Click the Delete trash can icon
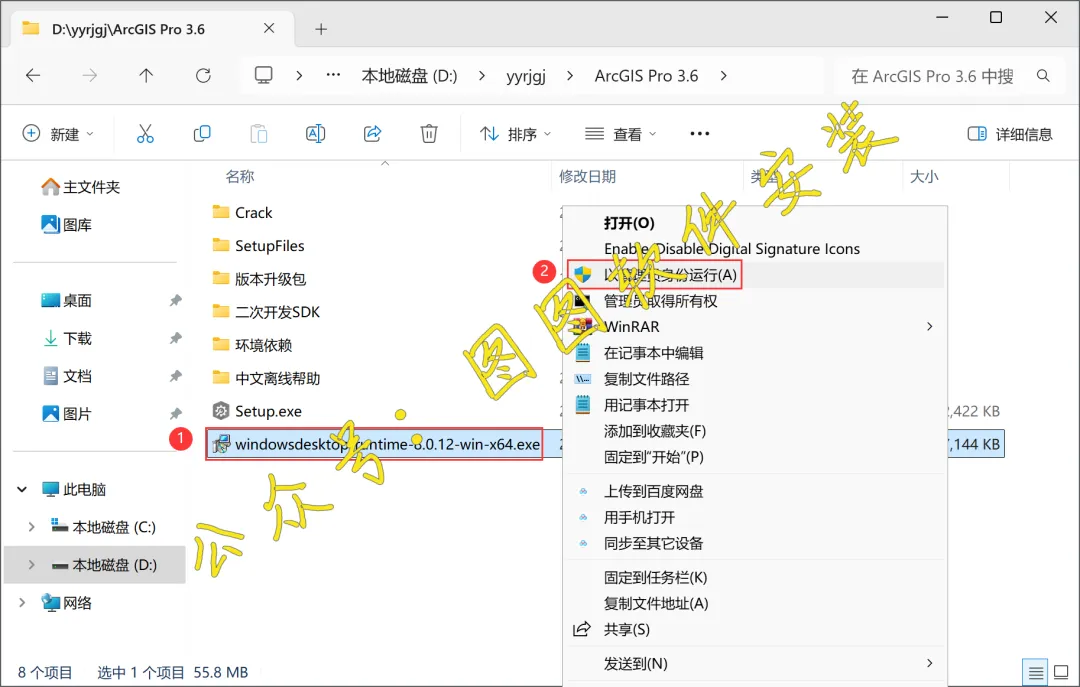Image resolution: width=1080 pixels, height=687 pixels. click(429, 134)
